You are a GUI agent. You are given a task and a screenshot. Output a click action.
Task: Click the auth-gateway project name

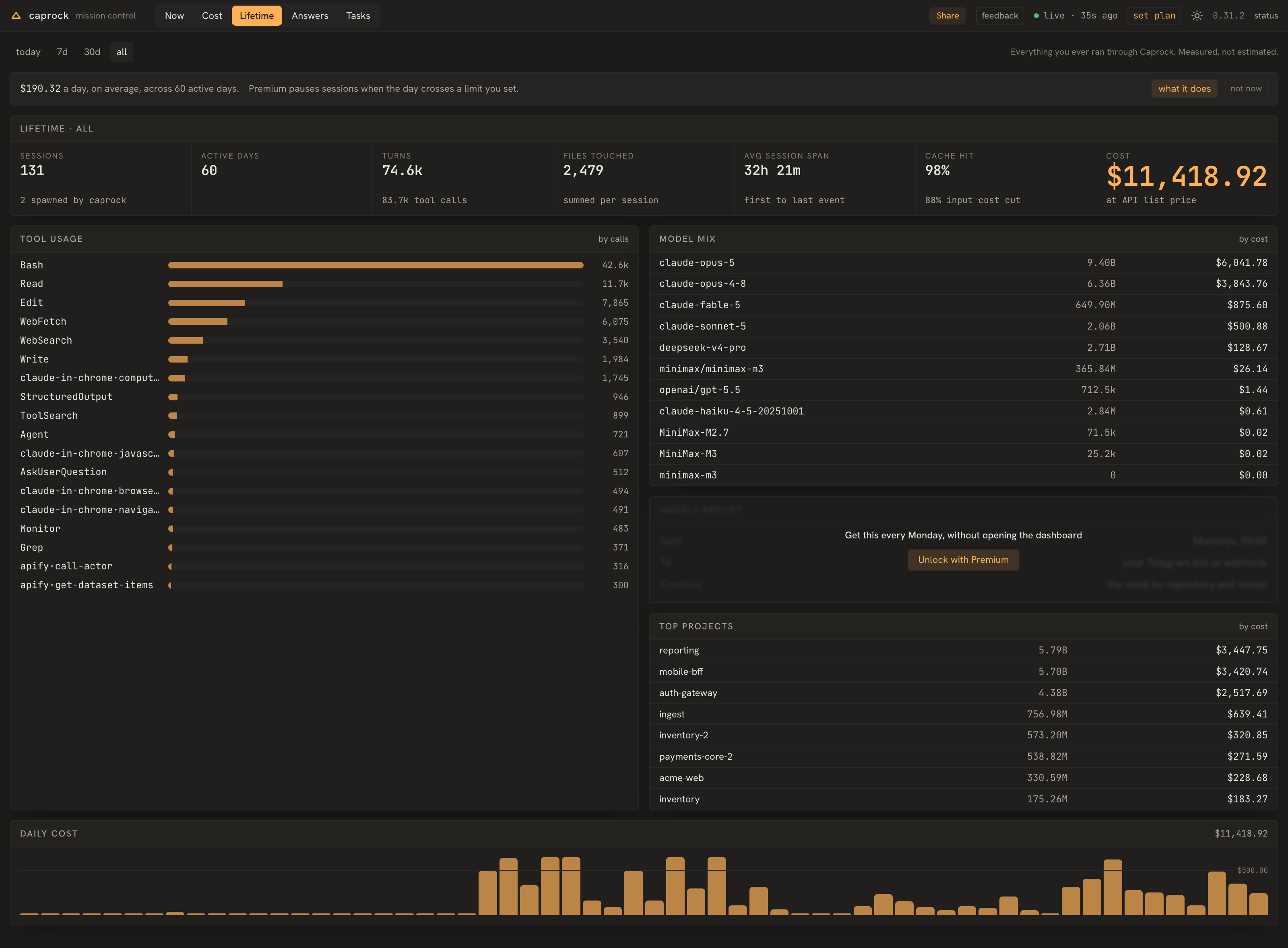[x=688, y=692]
